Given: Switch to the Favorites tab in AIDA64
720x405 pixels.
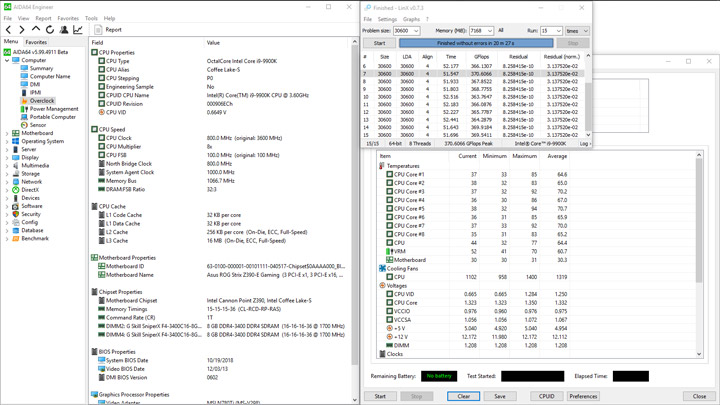Looking at the screenshot, I should pos(36,42).
